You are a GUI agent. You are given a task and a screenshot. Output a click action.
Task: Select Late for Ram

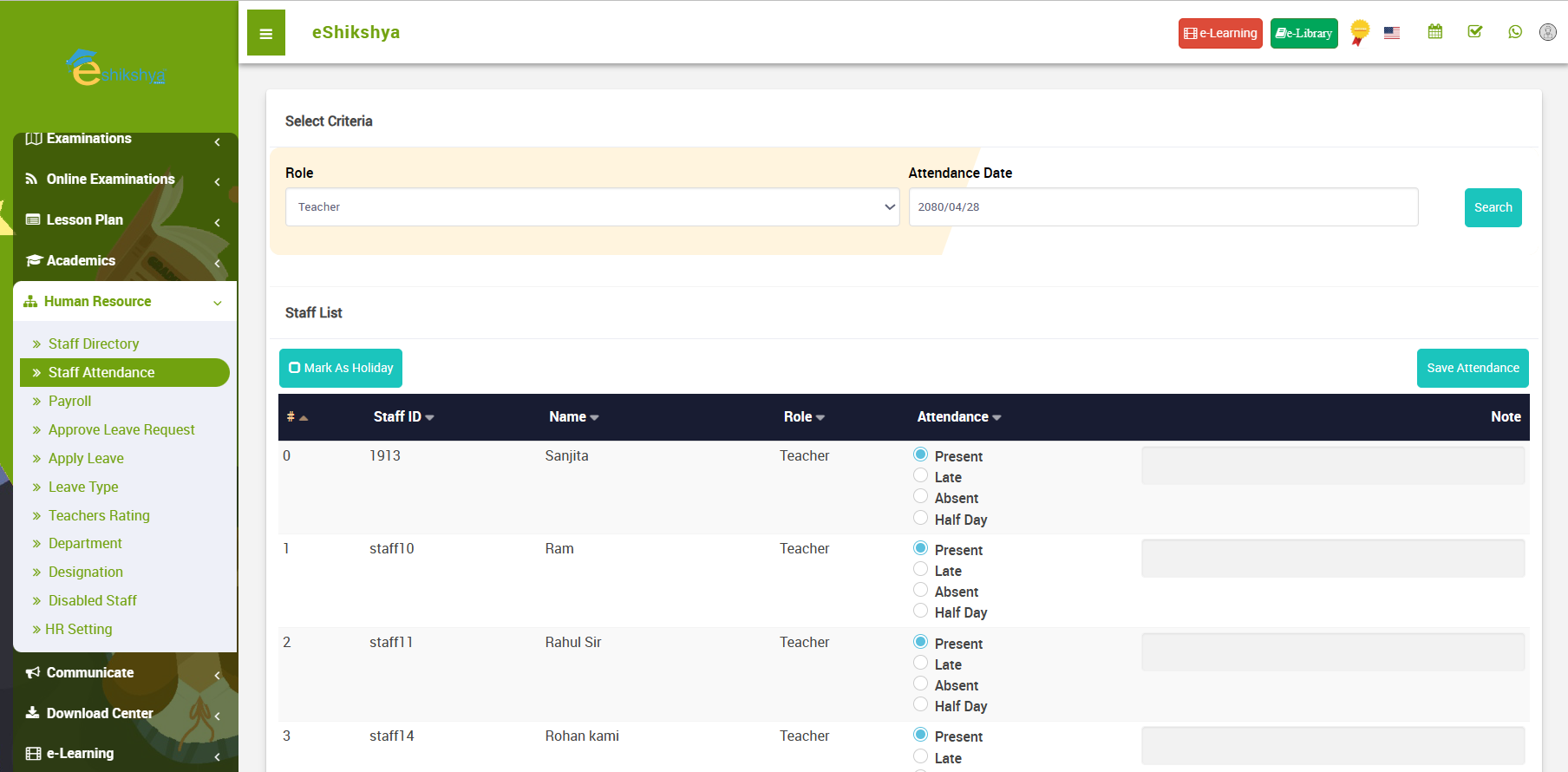click(921, 570)
